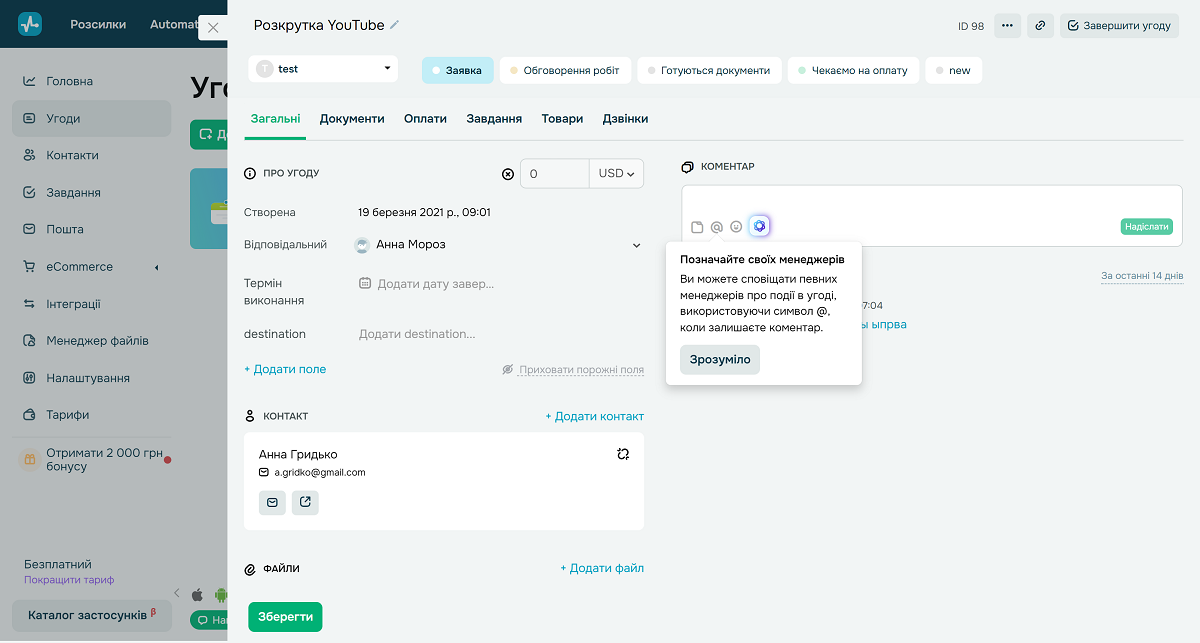Open the emoji picker in comment
This screenshot has height=643, width=1200.
[736, 227]
